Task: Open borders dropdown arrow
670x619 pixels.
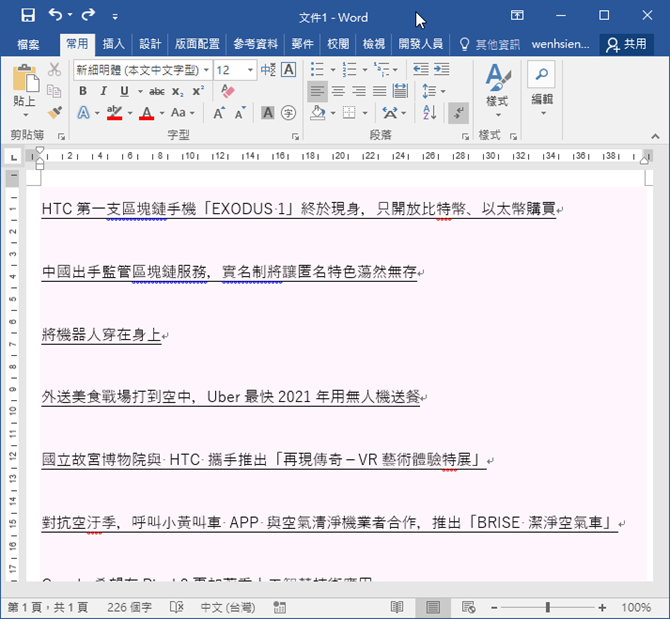Action: pyautogui.click(x=365, y=113)
